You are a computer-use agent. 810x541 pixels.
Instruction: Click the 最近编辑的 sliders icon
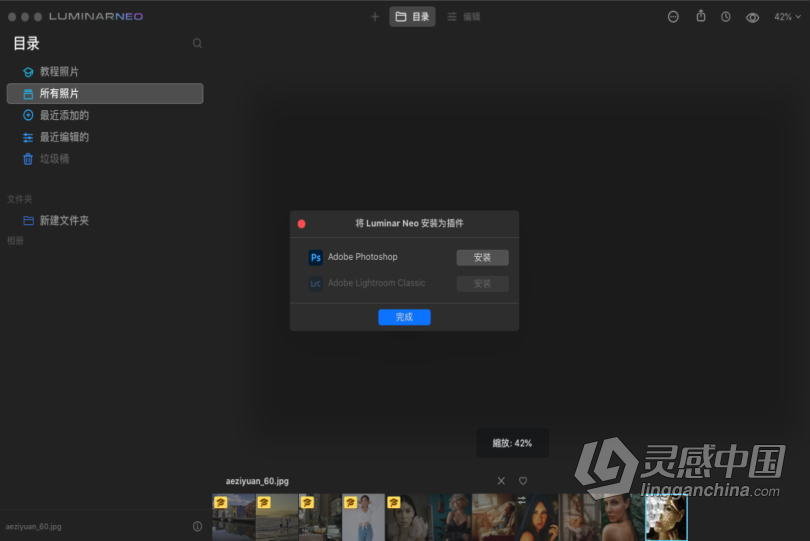pyautogui.click(x=28, y=137)
